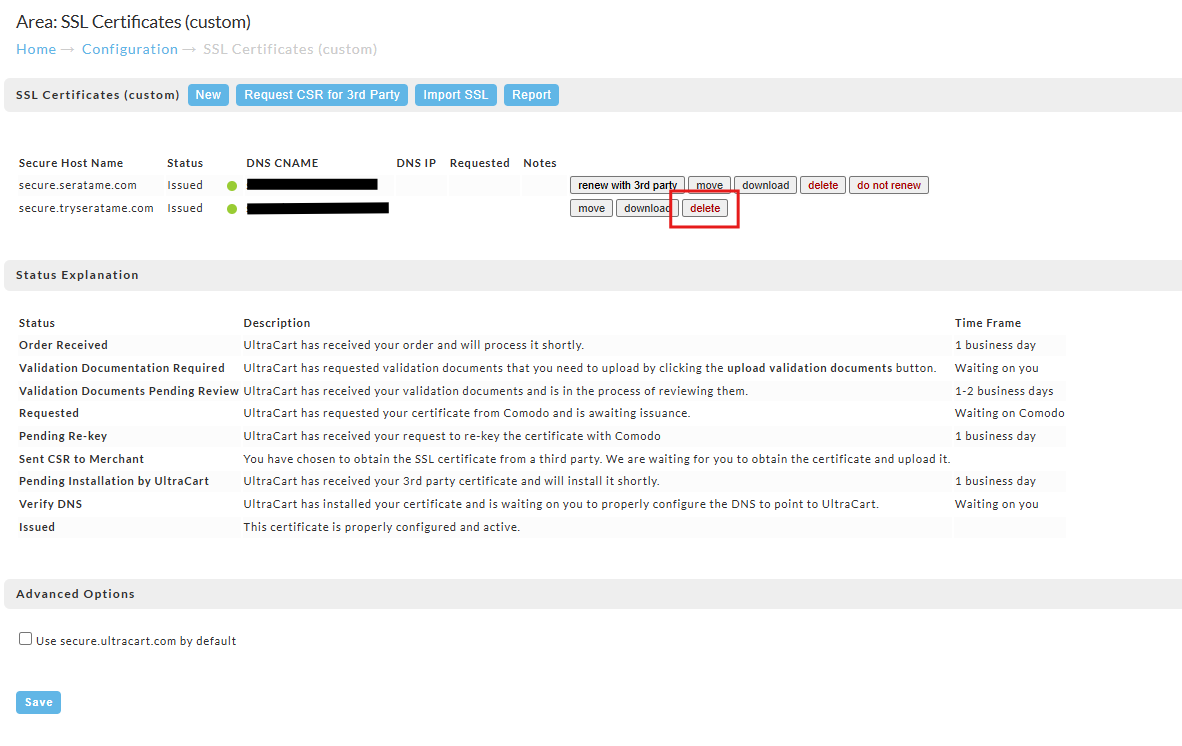
Task: Delete the secure.seratame.com certificate
Action: tap(822, 185)
